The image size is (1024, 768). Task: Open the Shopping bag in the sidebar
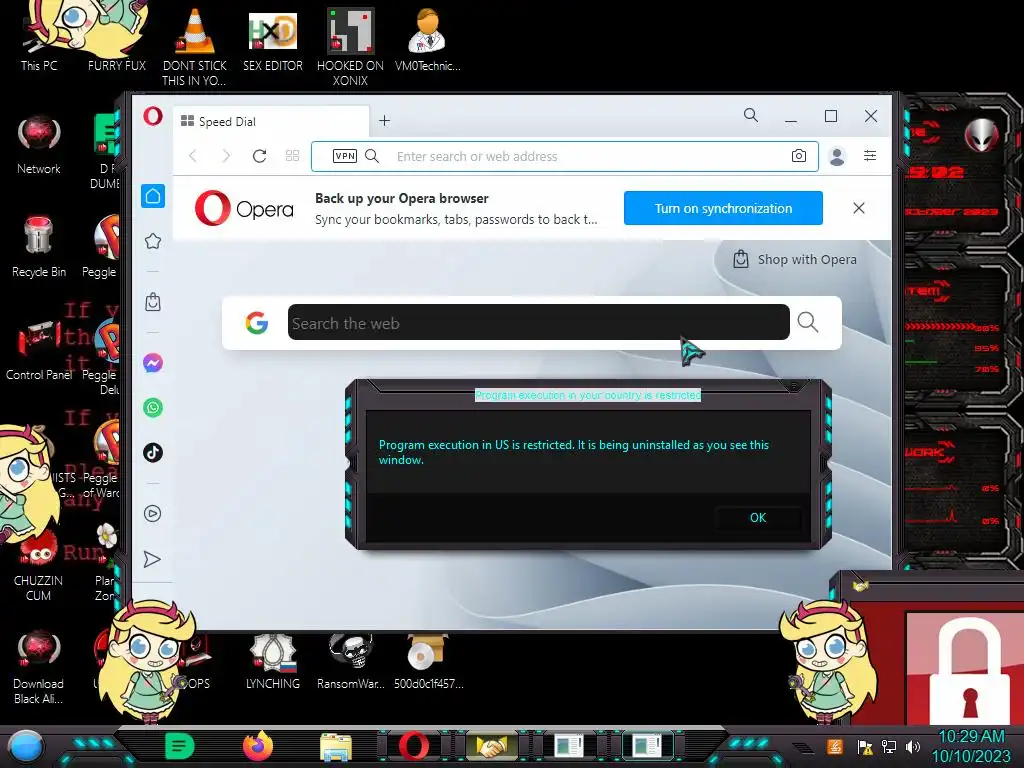pos(153,302)
